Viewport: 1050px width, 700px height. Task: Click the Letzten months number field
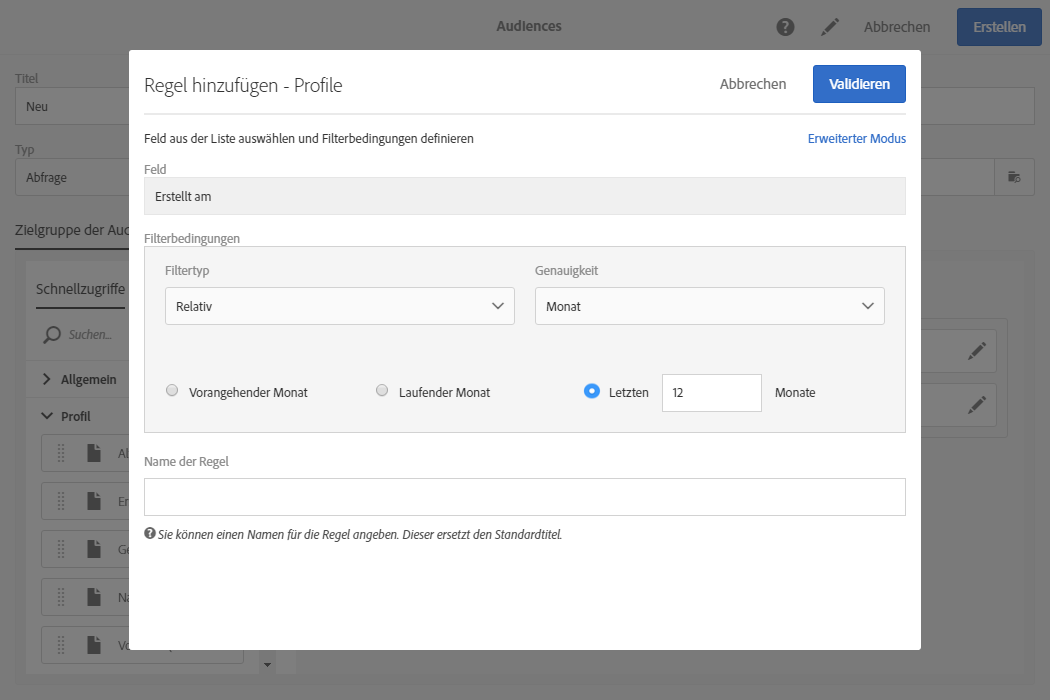tap(711, 393)
